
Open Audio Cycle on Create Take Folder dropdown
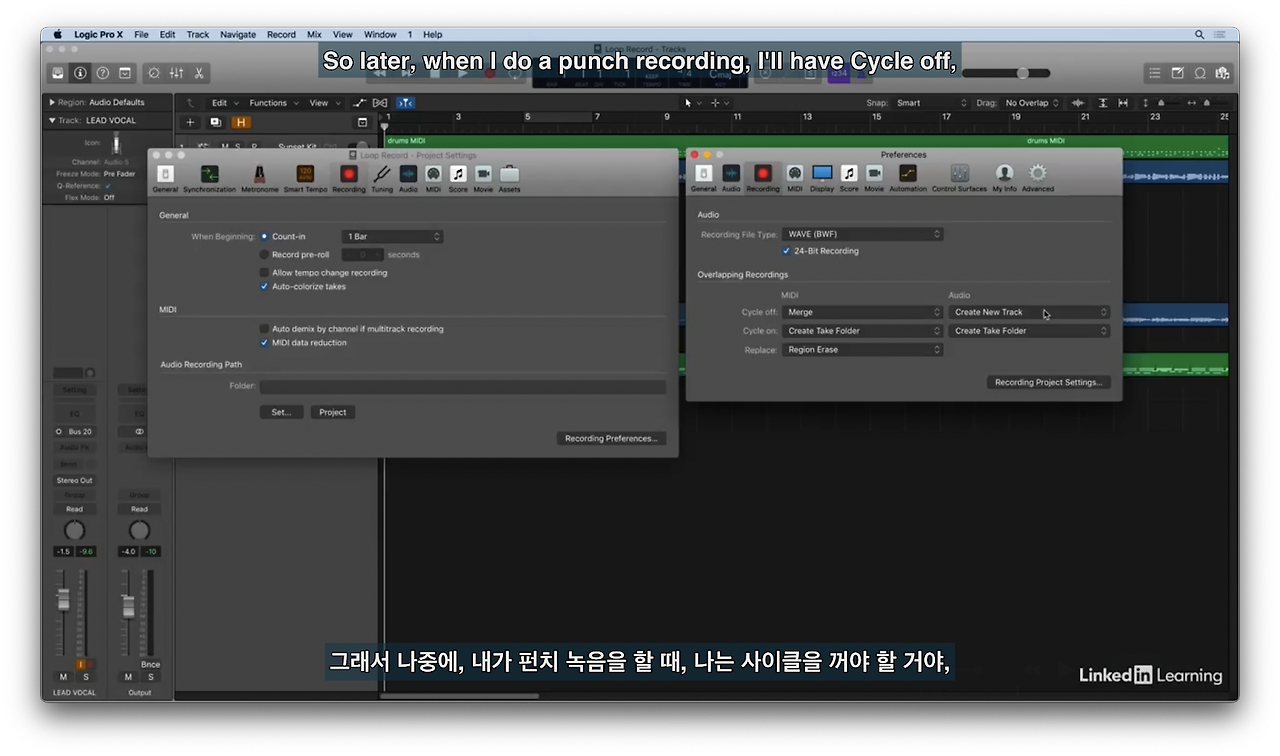coord(1029,331)
